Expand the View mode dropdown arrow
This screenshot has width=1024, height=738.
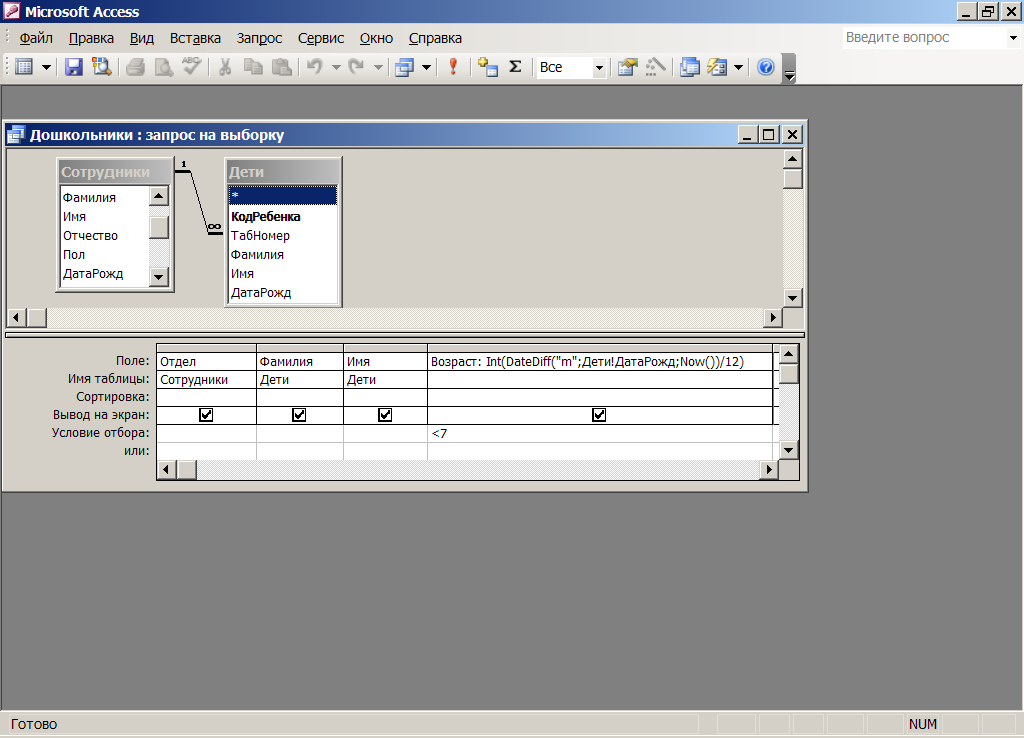pyautogui.click(x=46, y=67)
